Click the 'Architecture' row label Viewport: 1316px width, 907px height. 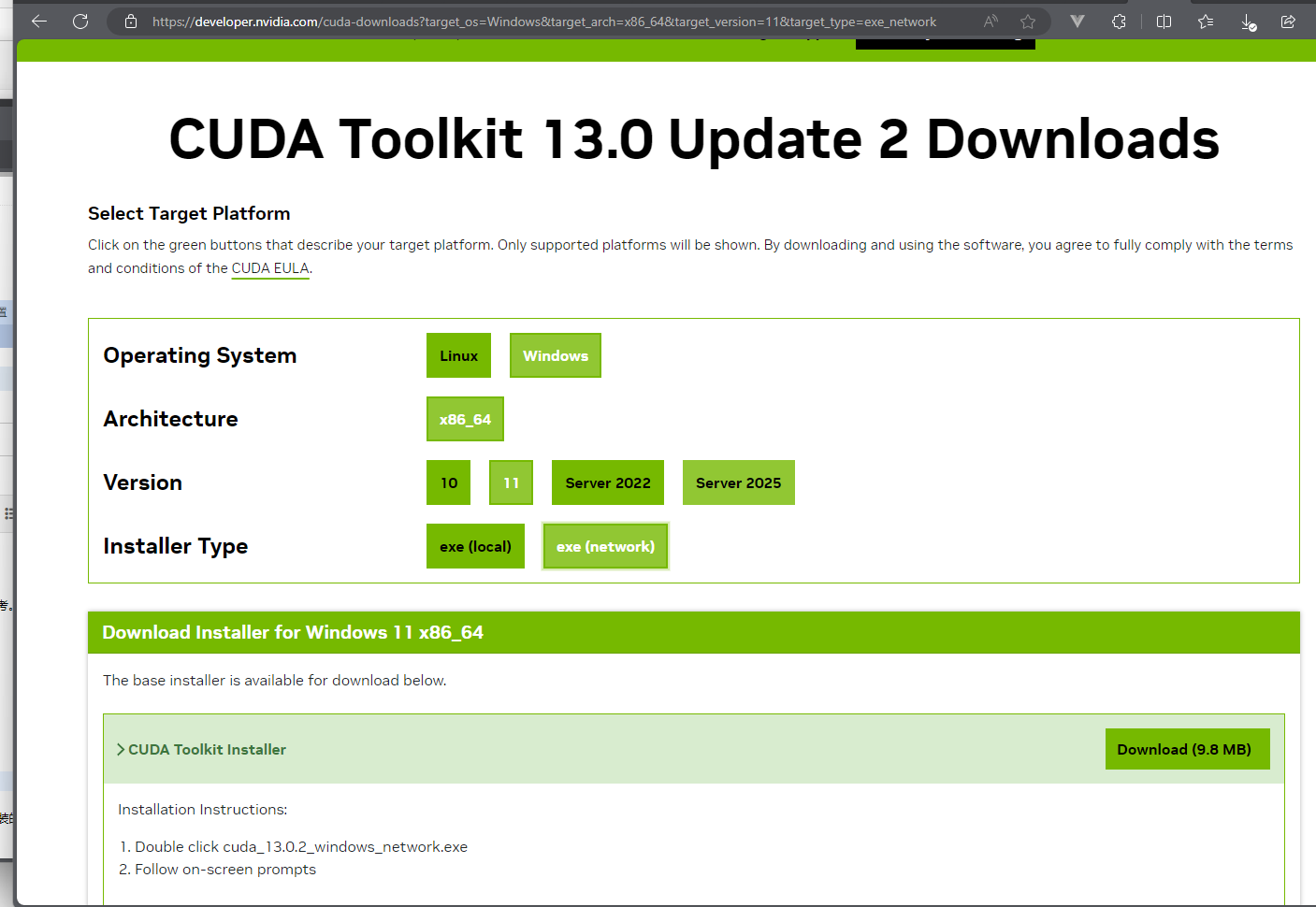click(171, 419)
